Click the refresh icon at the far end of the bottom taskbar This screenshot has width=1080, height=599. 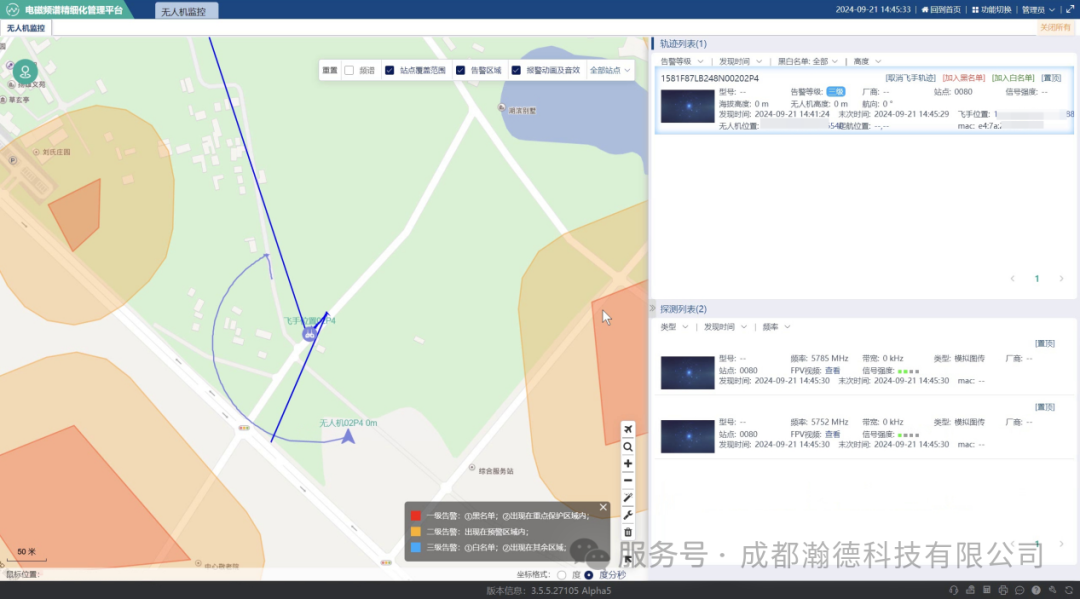[x=1069, y=590]
